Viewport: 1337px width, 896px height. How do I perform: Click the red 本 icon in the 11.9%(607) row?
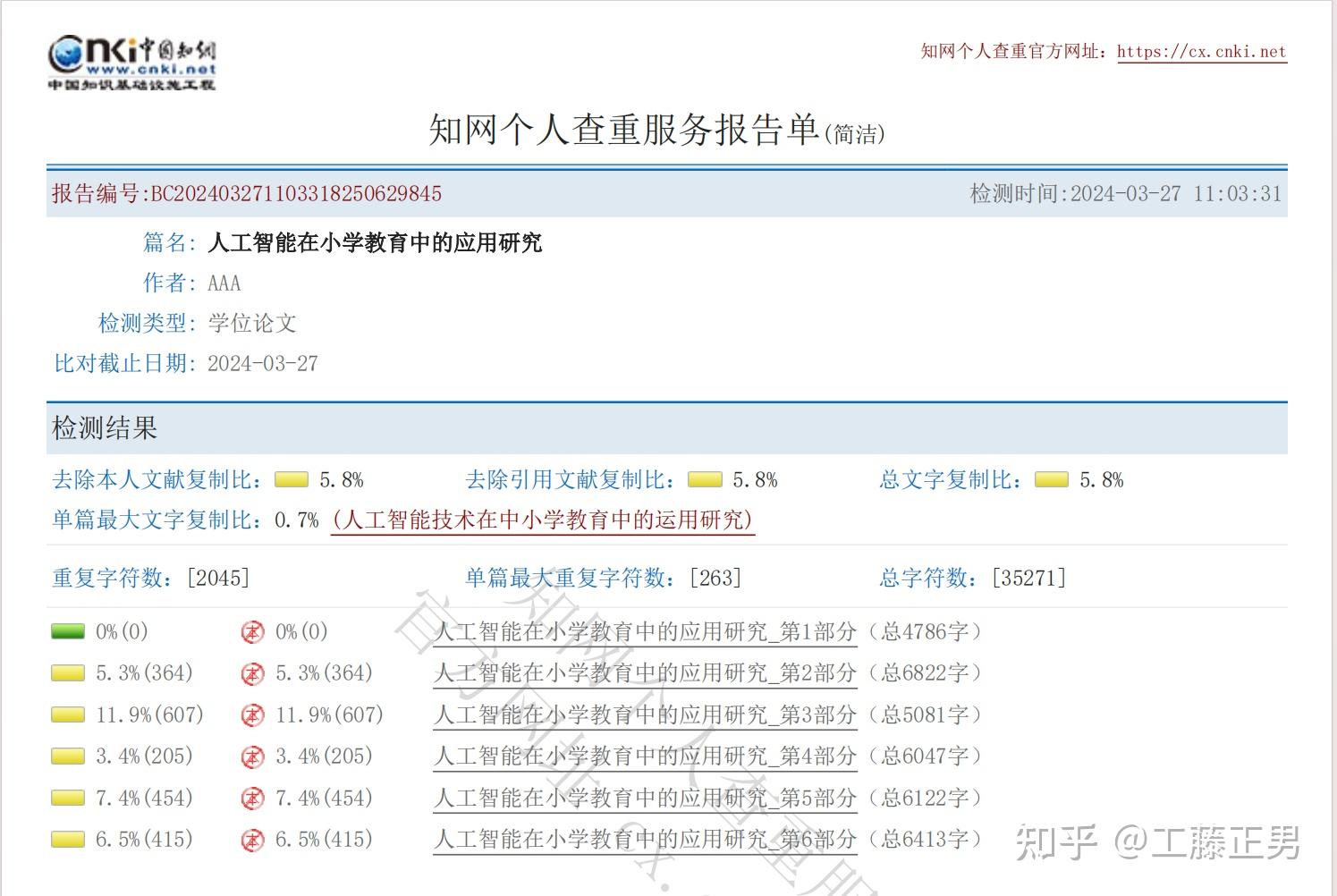(253, 715)
